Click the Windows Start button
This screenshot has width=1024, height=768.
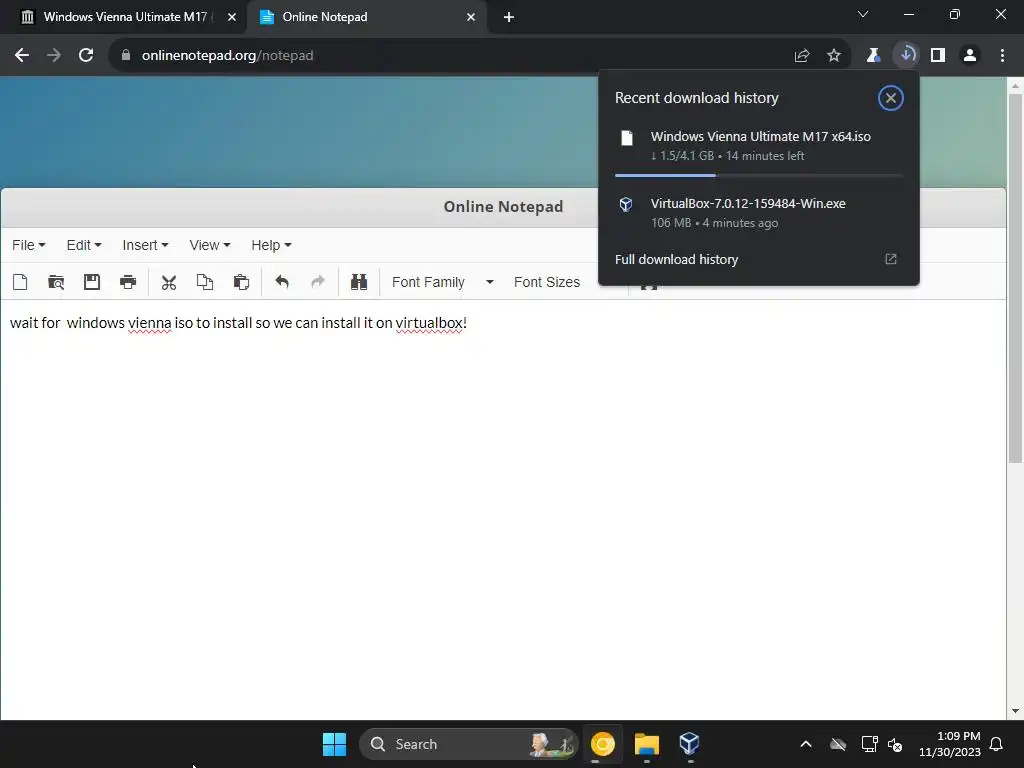coord(334,744)
